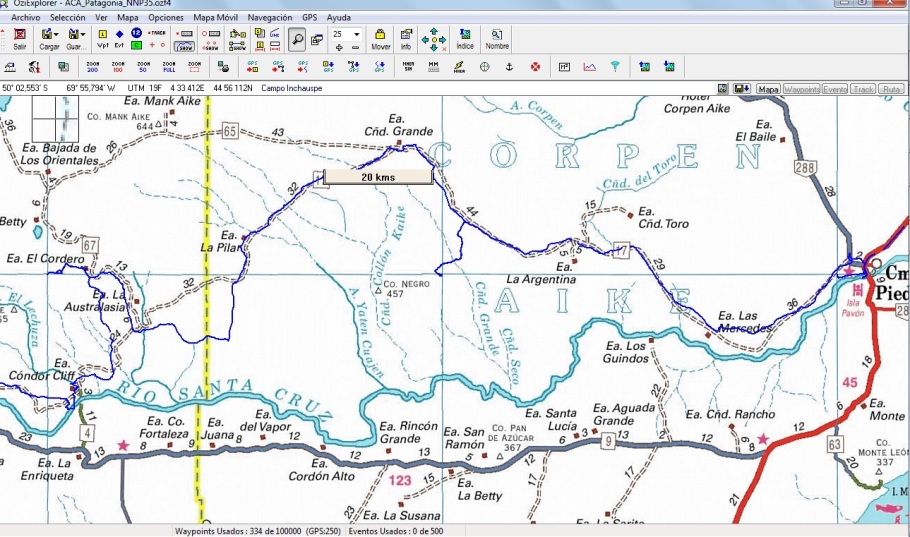Image resolution: width=910 pixels, height=537 pixels.
Task: Click the blue circle 12 feature icon
Action: [x=136, y=33]
